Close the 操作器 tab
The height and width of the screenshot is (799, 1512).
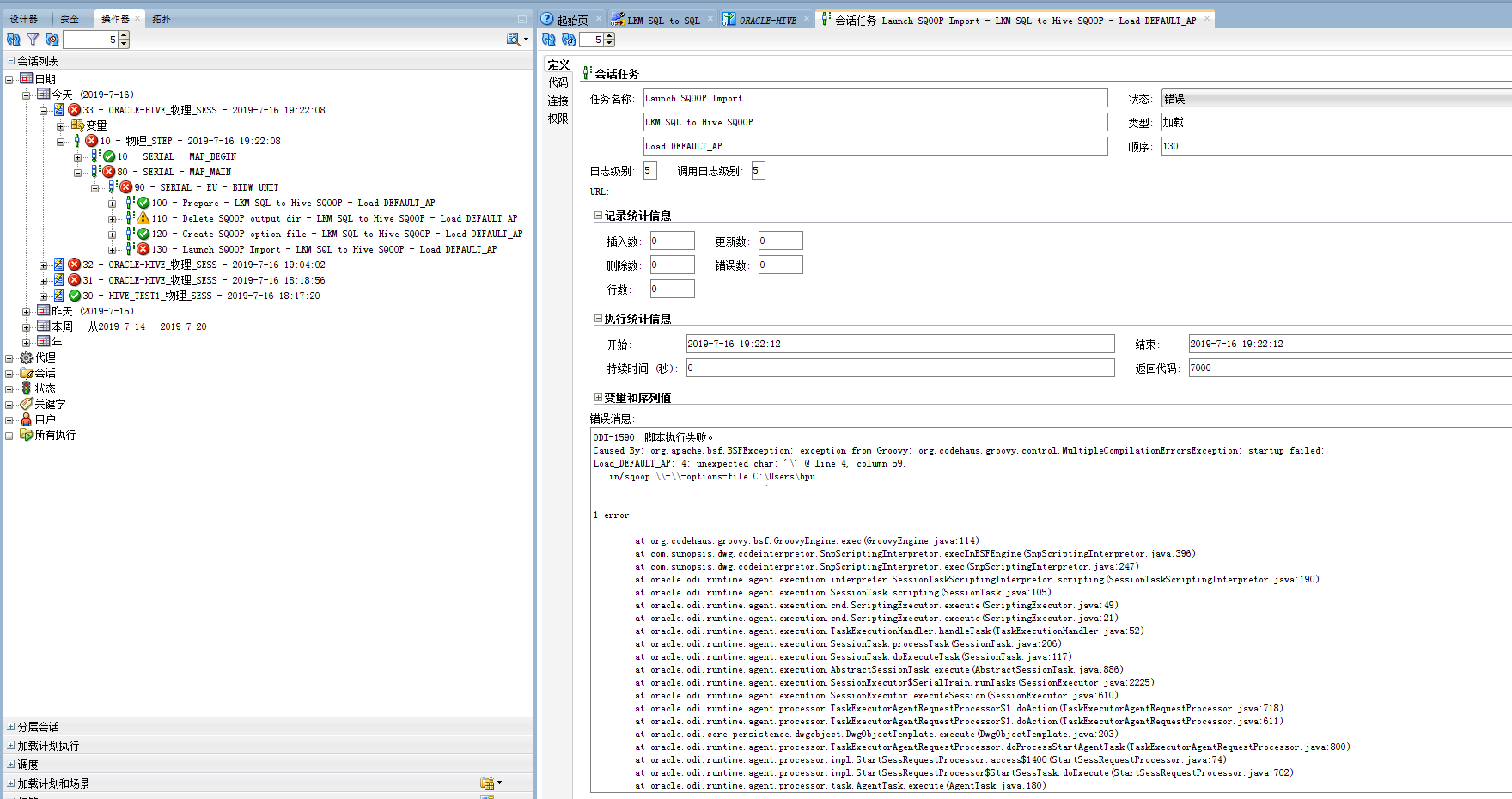137,19
